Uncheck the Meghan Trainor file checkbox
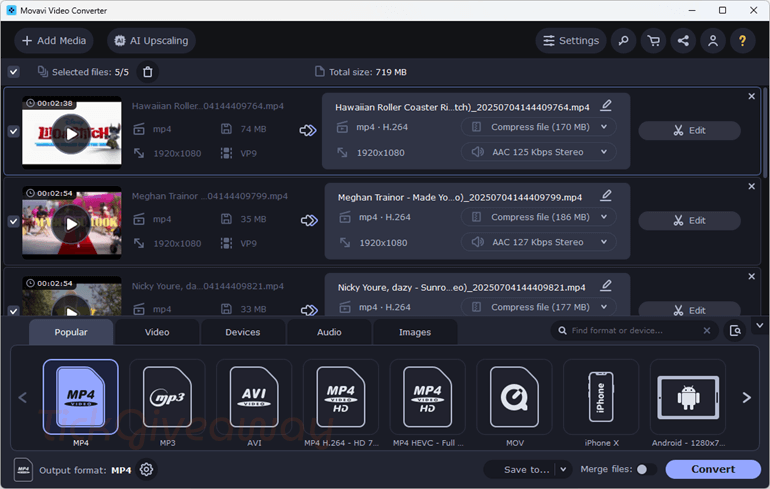This screenshot has width=770, height=489. point(13,221)
